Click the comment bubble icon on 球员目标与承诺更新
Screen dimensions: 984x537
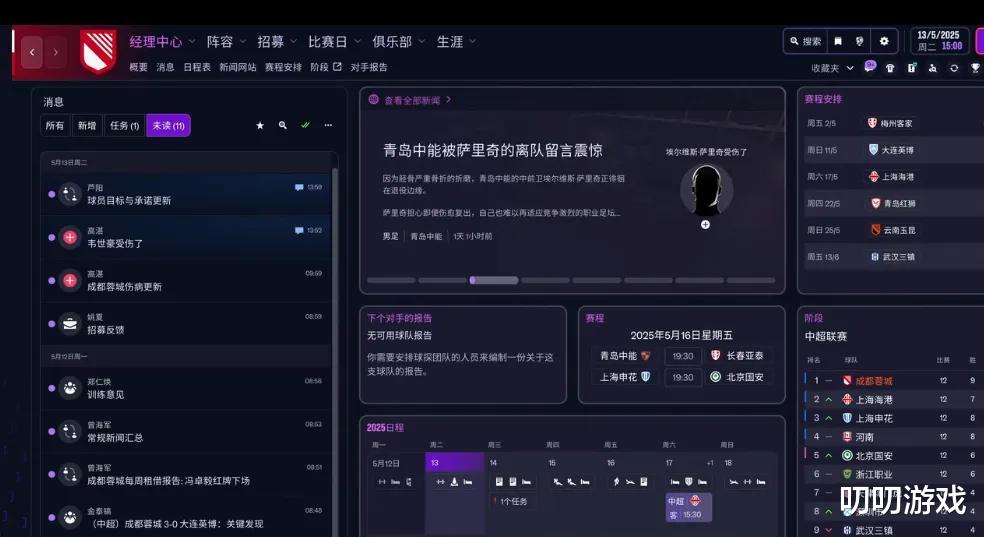(299, 187)
